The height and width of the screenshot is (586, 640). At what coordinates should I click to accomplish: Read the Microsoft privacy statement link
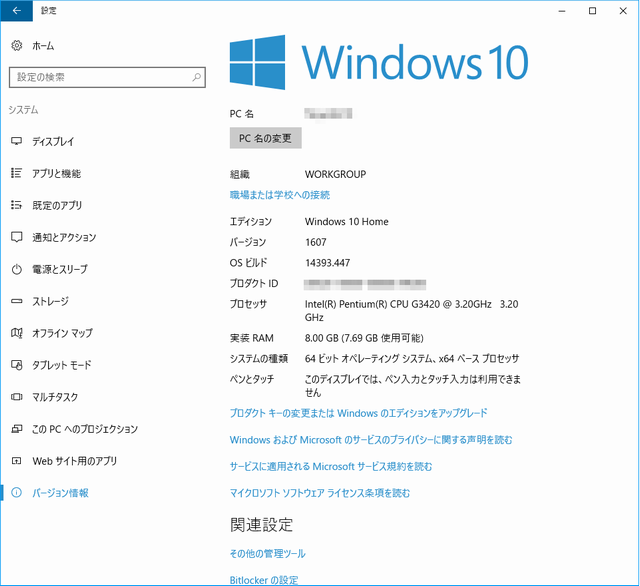pos(371,440)
